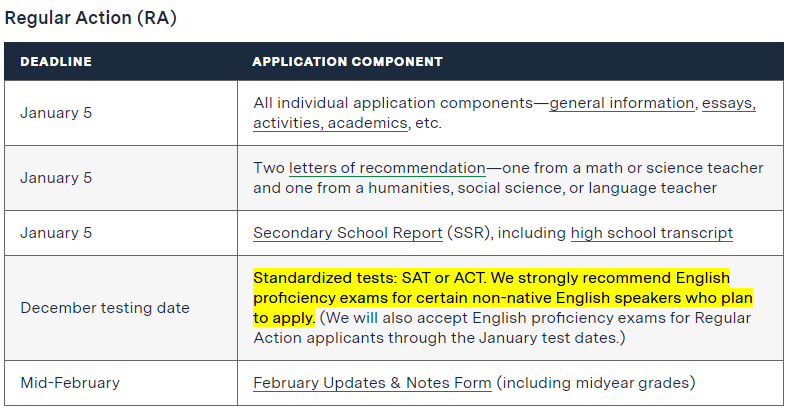Viewport: 790px width, 411px height.
Task: Click the Regular Action (RA) heading
Action: [91, 18]
